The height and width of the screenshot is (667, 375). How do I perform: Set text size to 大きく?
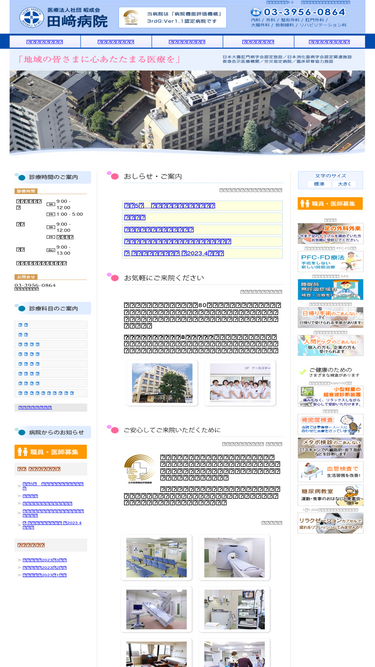coord(344,184)
